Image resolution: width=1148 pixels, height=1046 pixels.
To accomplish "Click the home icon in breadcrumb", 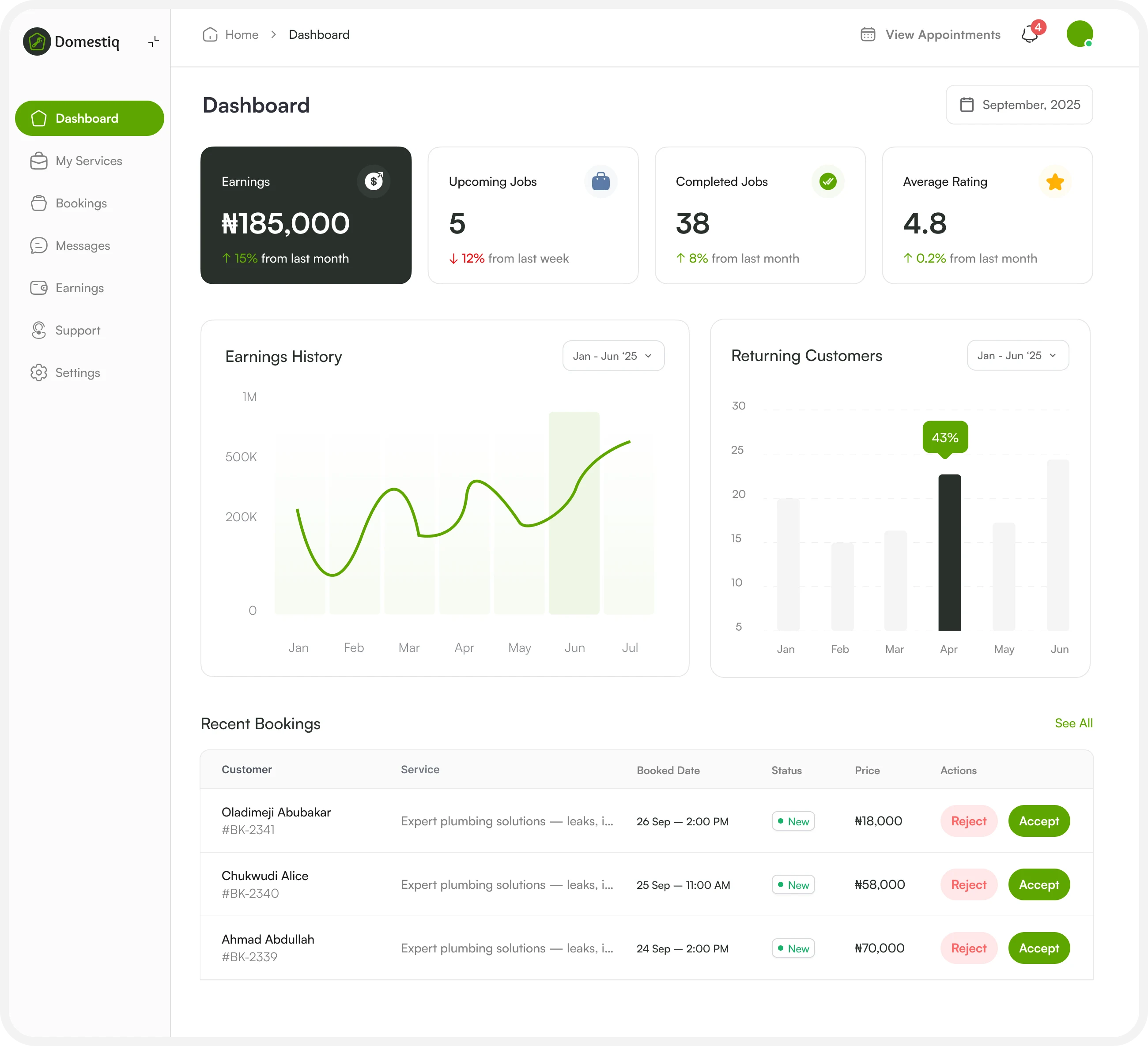I will pos(210,35).
